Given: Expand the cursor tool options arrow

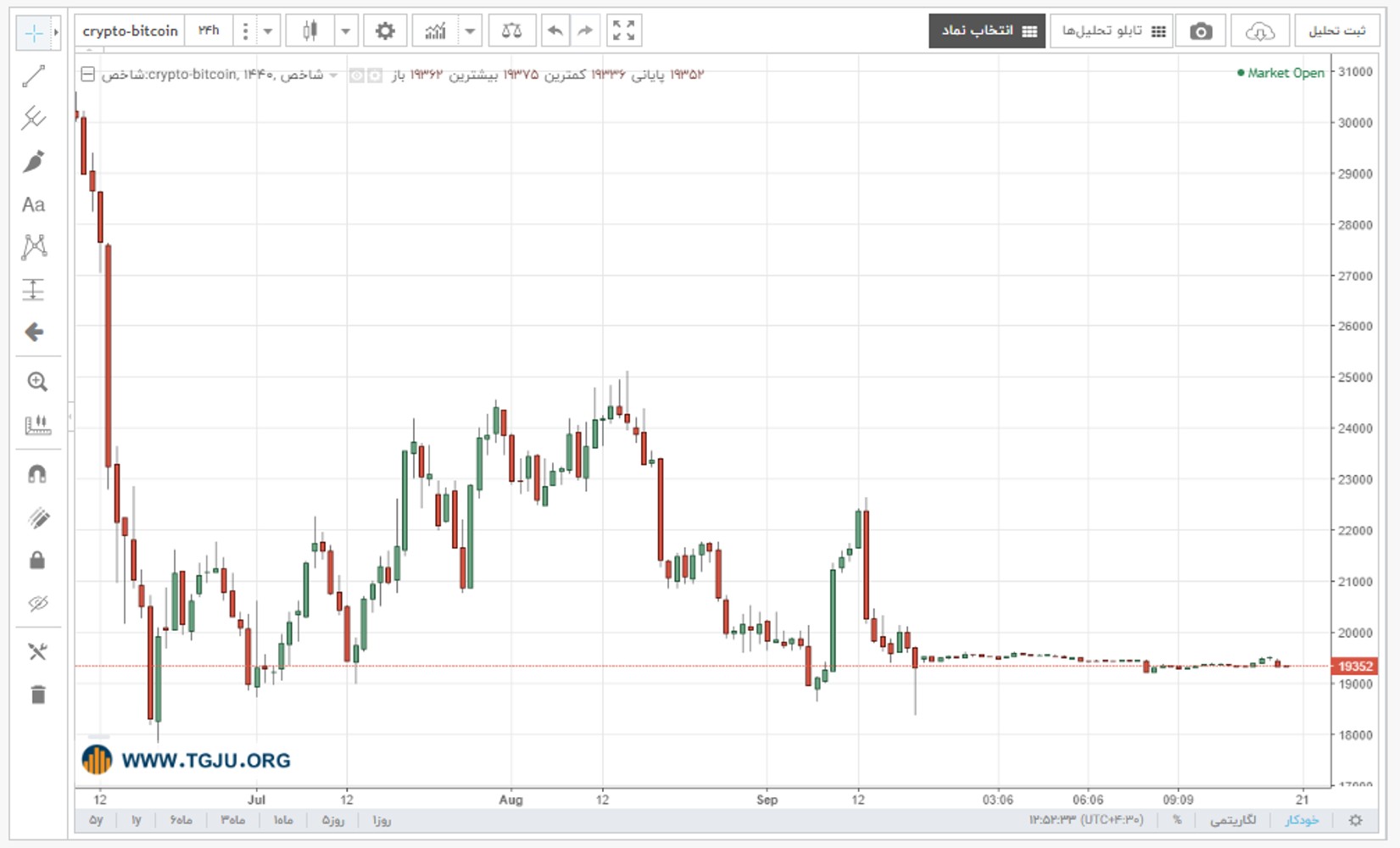Looking at the screenshot, I should point(56,33).
